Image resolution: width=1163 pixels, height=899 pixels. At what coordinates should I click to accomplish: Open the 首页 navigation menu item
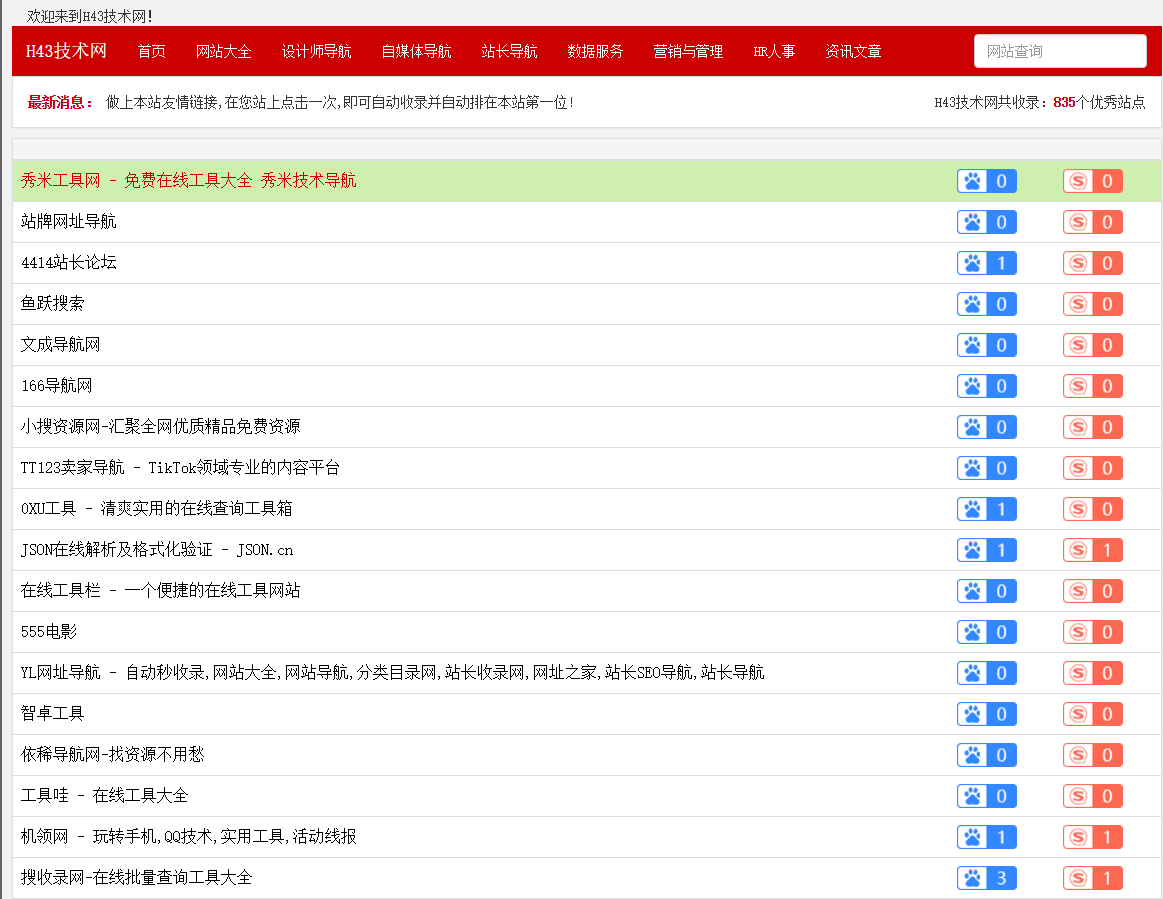152,51
